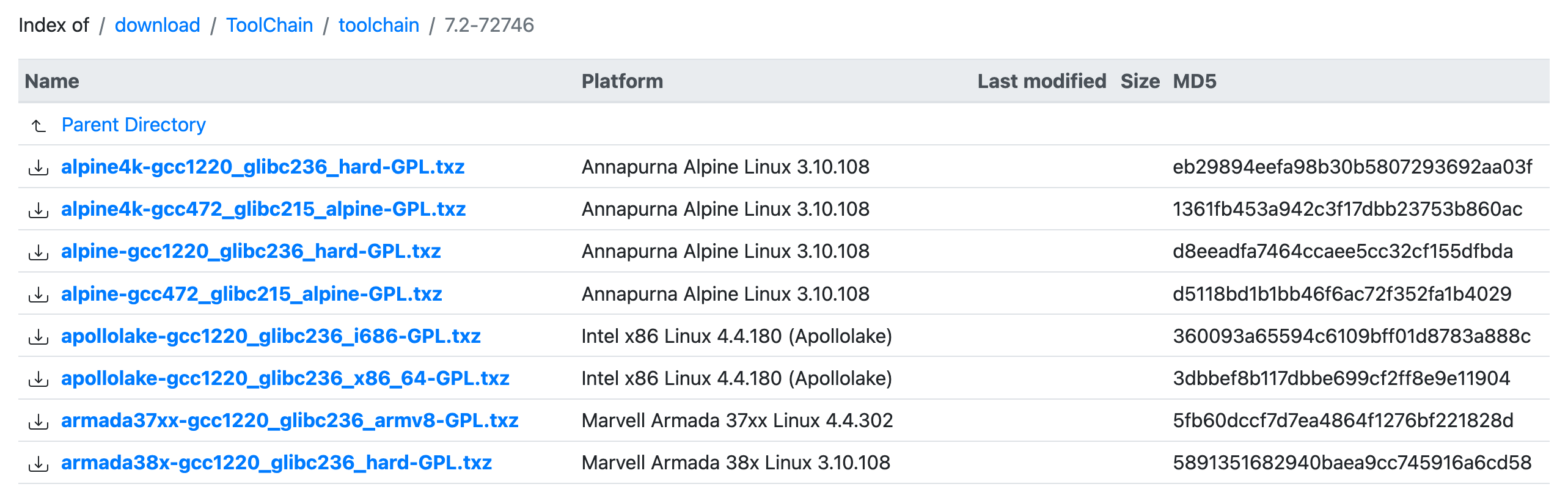
Task: Open the toolchain breadcrumb link
Action: (x=378, y=25)
